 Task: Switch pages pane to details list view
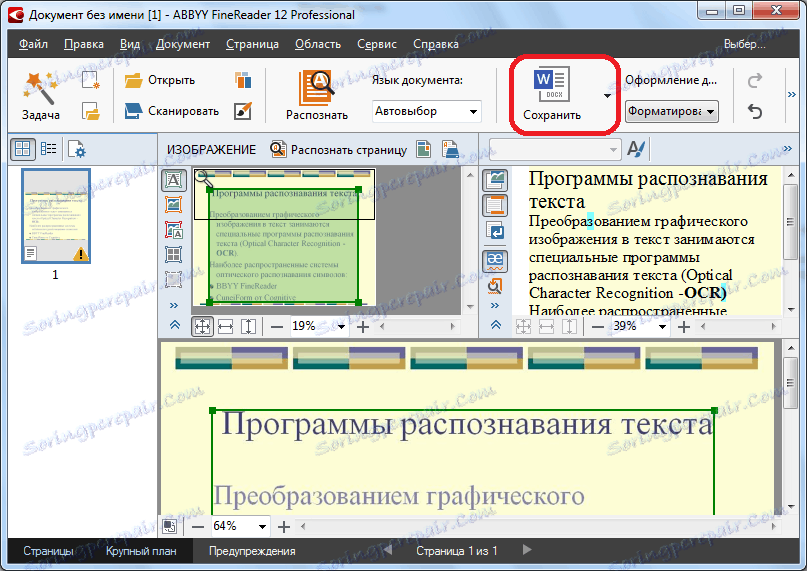pyautogui.click(x=49, y=149)
